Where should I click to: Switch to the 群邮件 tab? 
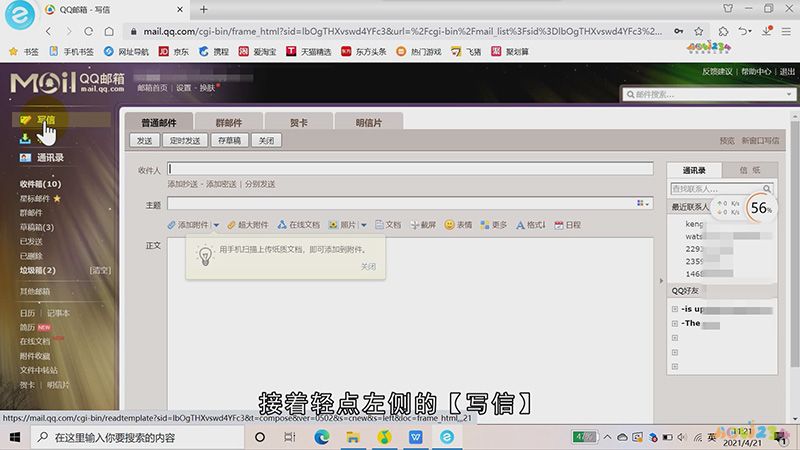229,122
